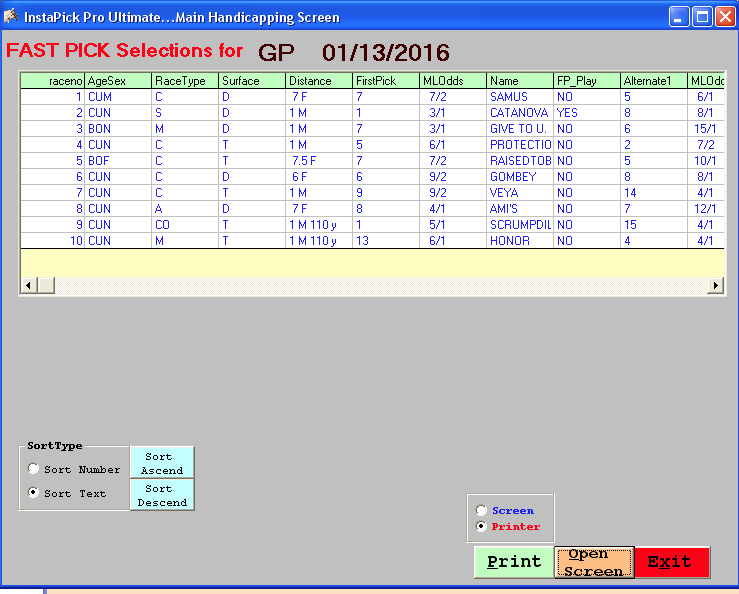Maximize the InstaPick window
The width and height of the screenshot is (739, 594).
coord(702,17)
